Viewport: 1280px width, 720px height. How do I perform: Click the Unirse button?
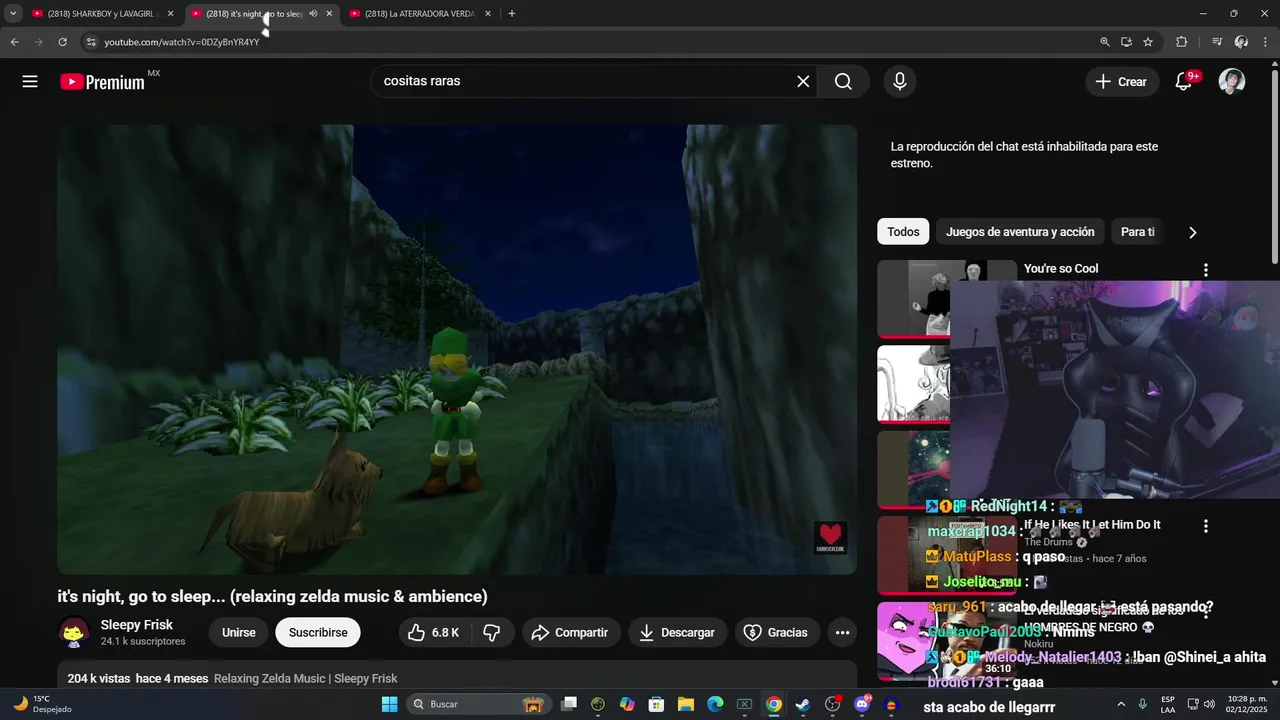tap(239, 632)
